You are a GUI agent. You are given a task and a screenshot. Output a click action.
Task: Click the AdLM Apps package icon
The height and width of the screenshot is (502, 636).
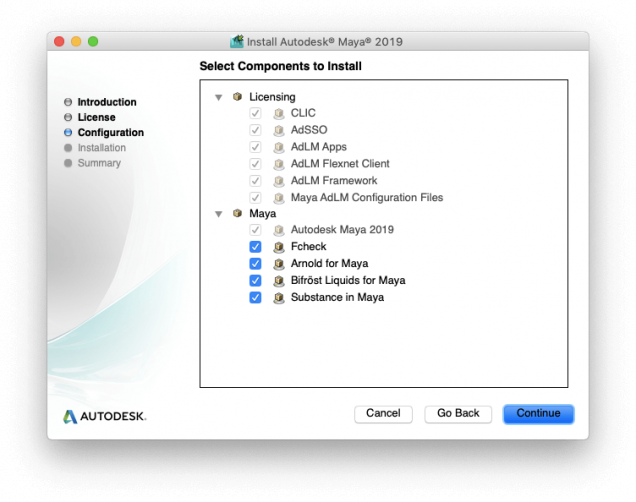[279, 147]
